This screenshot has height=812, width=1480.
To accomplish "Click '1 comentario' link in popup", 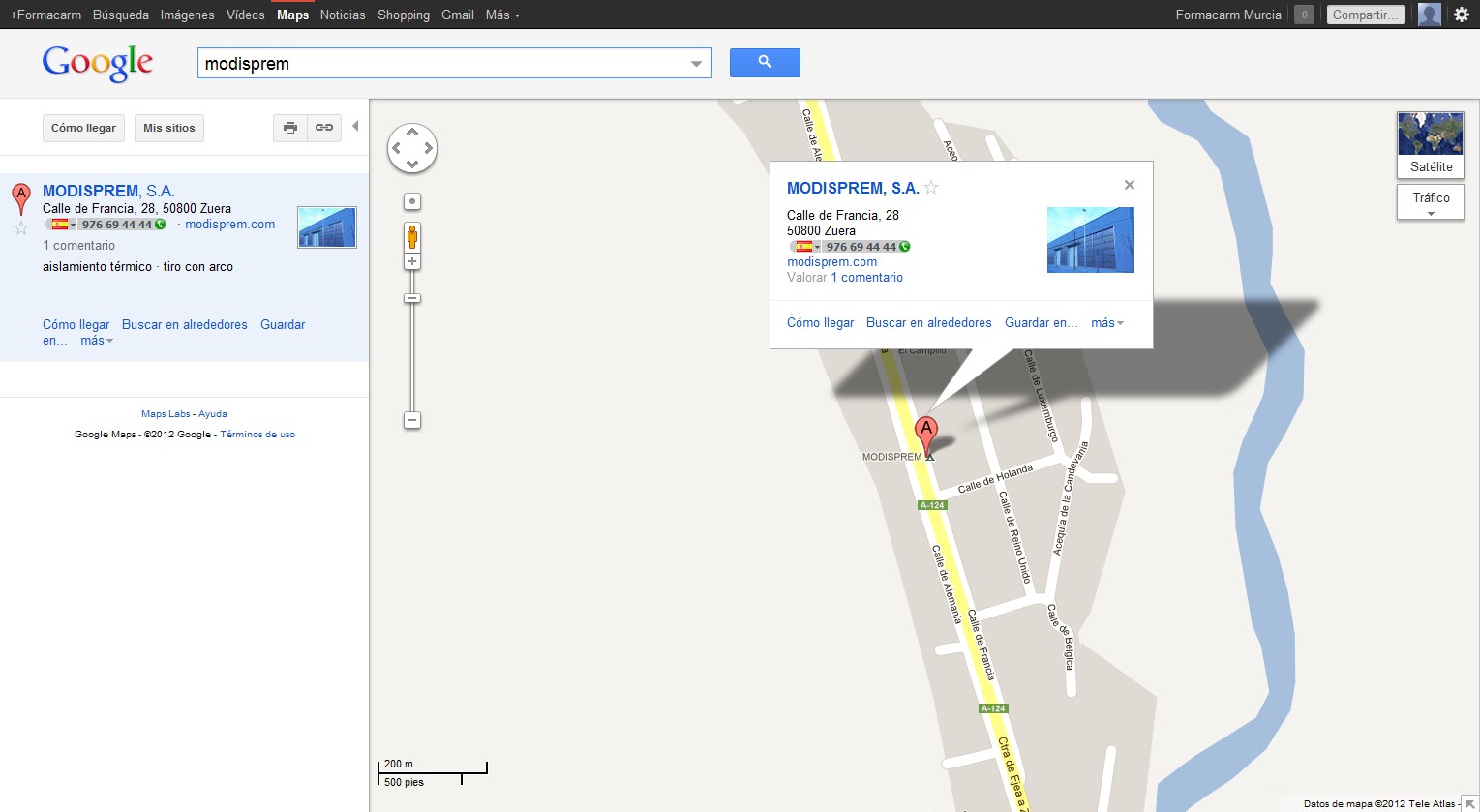I will tap(867, 278).
